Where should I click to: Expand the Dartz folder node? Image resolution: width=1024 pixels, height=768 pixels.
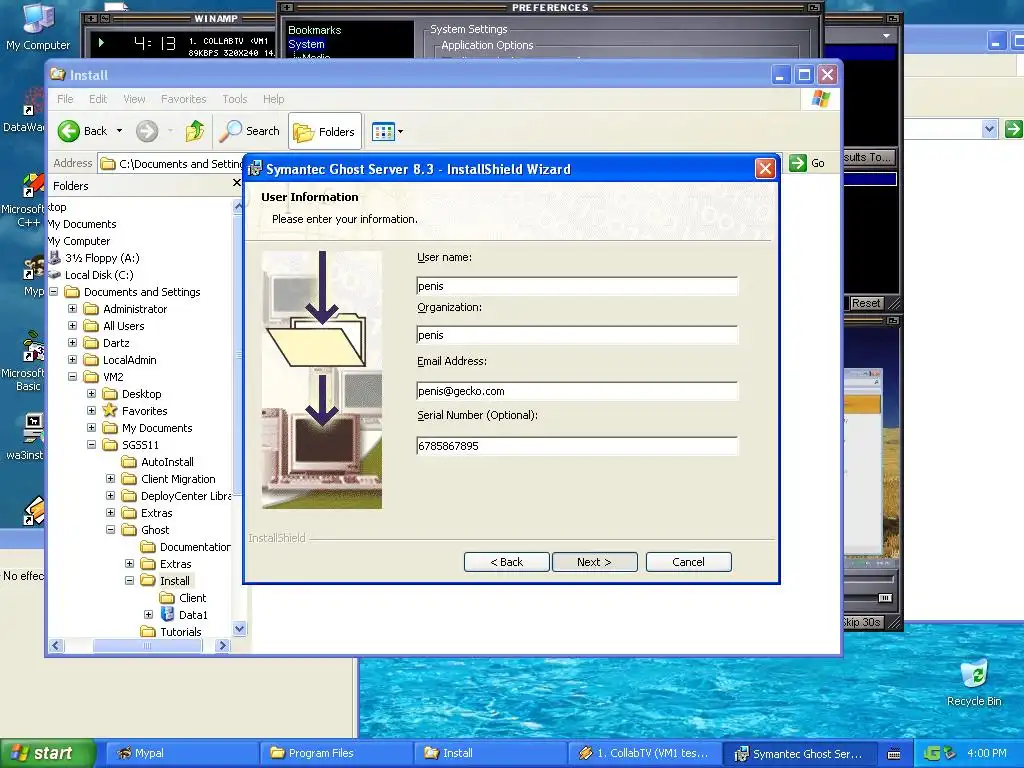coord(72,343)
